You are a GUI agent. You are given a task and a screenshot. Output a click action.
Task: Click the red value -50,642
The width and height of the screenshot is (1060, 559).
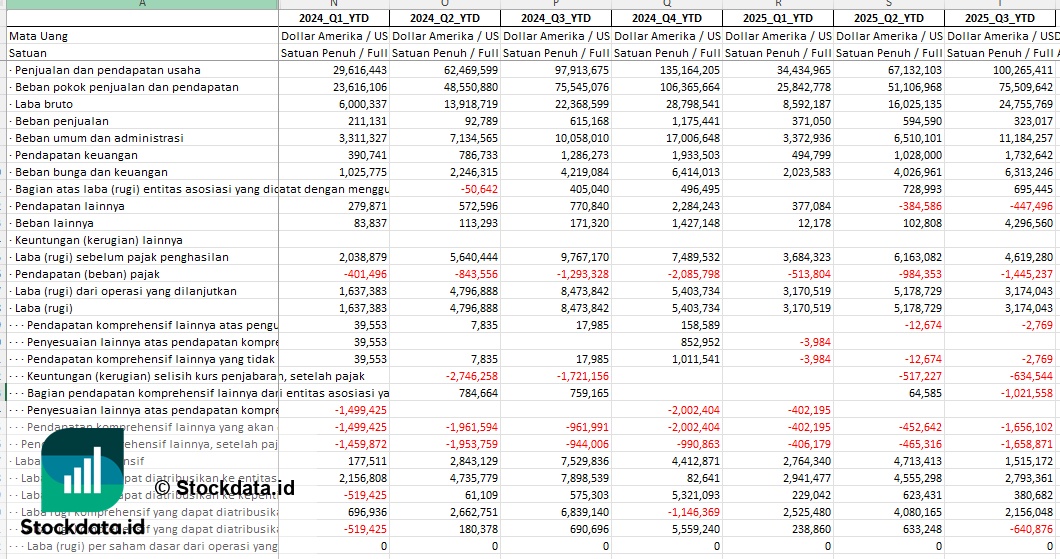(479, 189)
